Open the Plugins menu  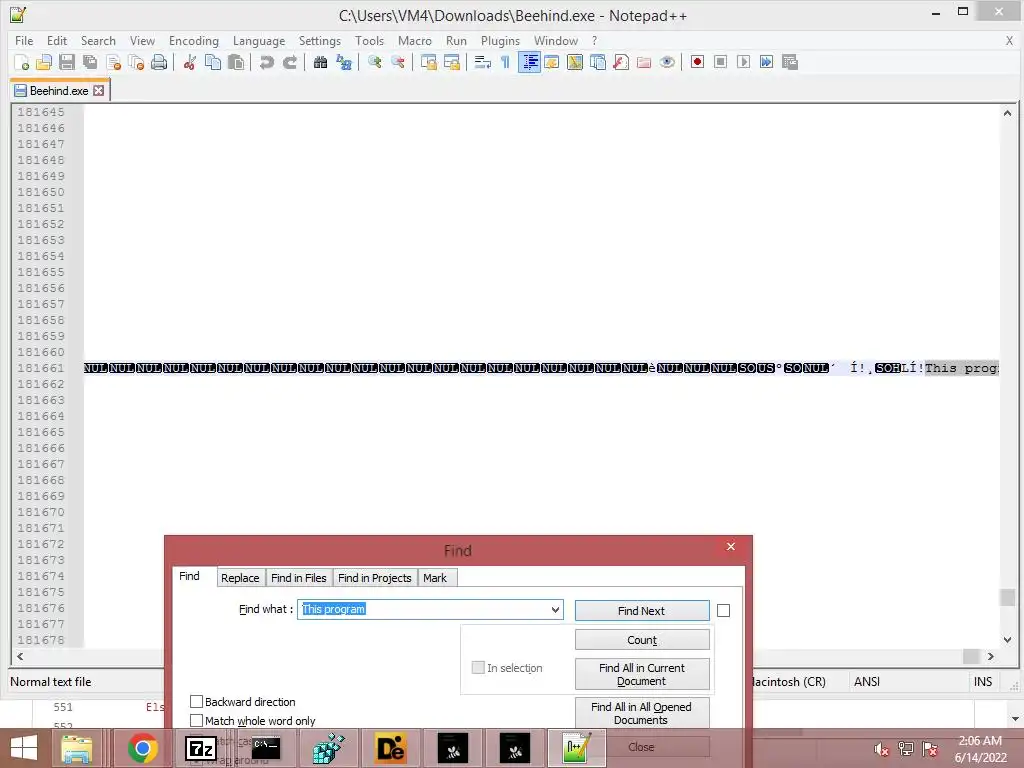pos(500,40)
